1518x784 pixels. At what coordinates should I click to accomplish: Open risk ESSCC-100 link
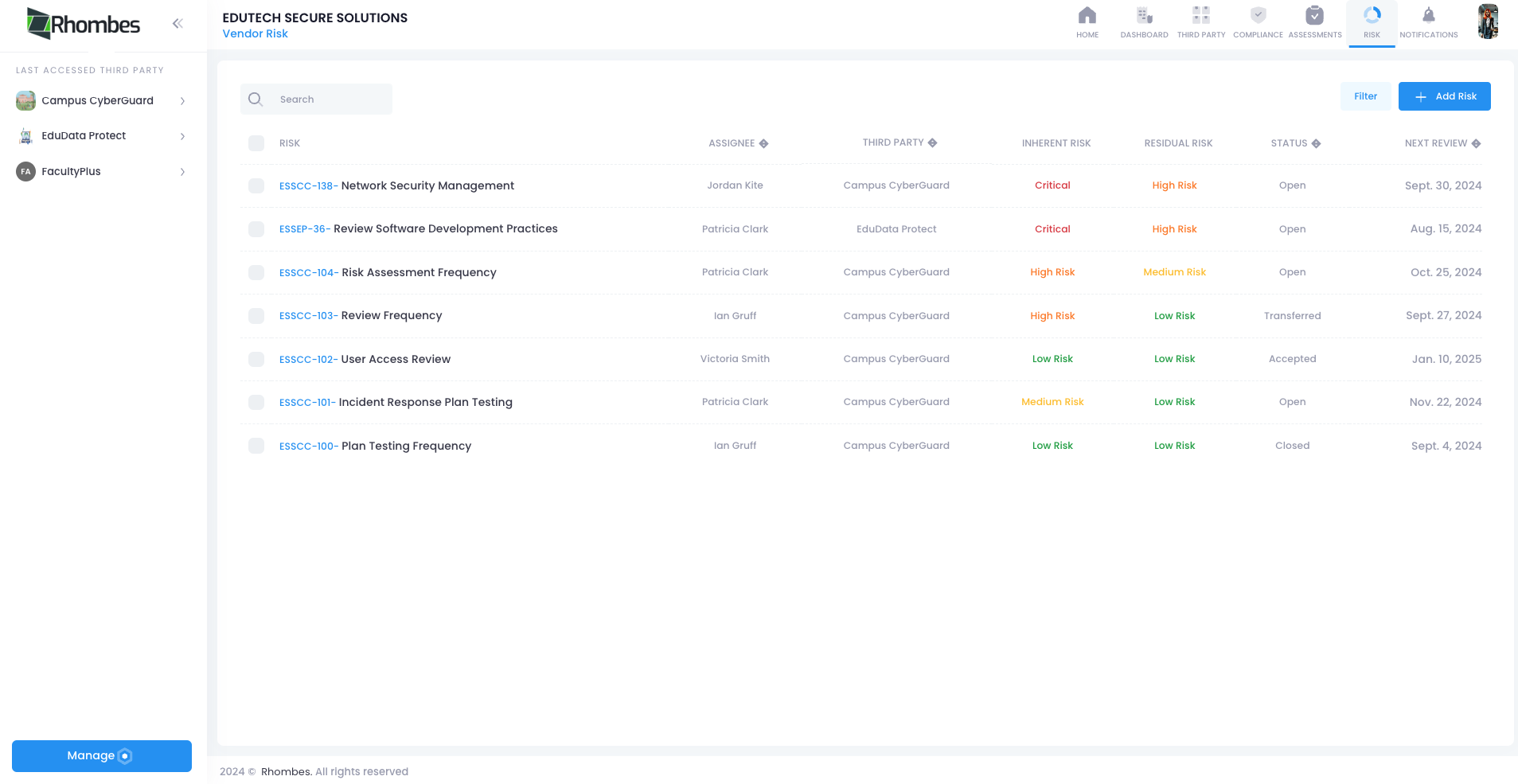[x=309, y=447]
